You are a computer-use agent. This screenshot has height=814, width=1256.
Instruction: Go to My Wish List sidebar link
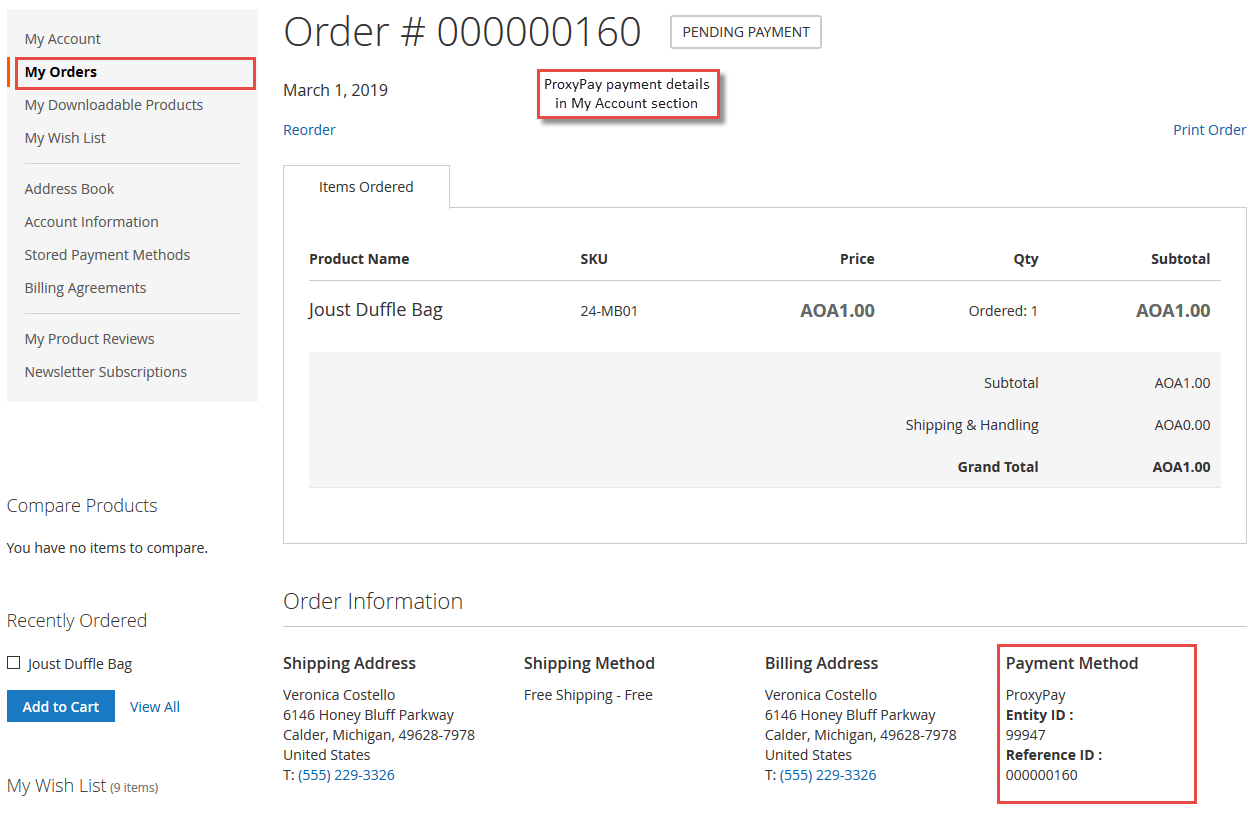tap(65, 138)
